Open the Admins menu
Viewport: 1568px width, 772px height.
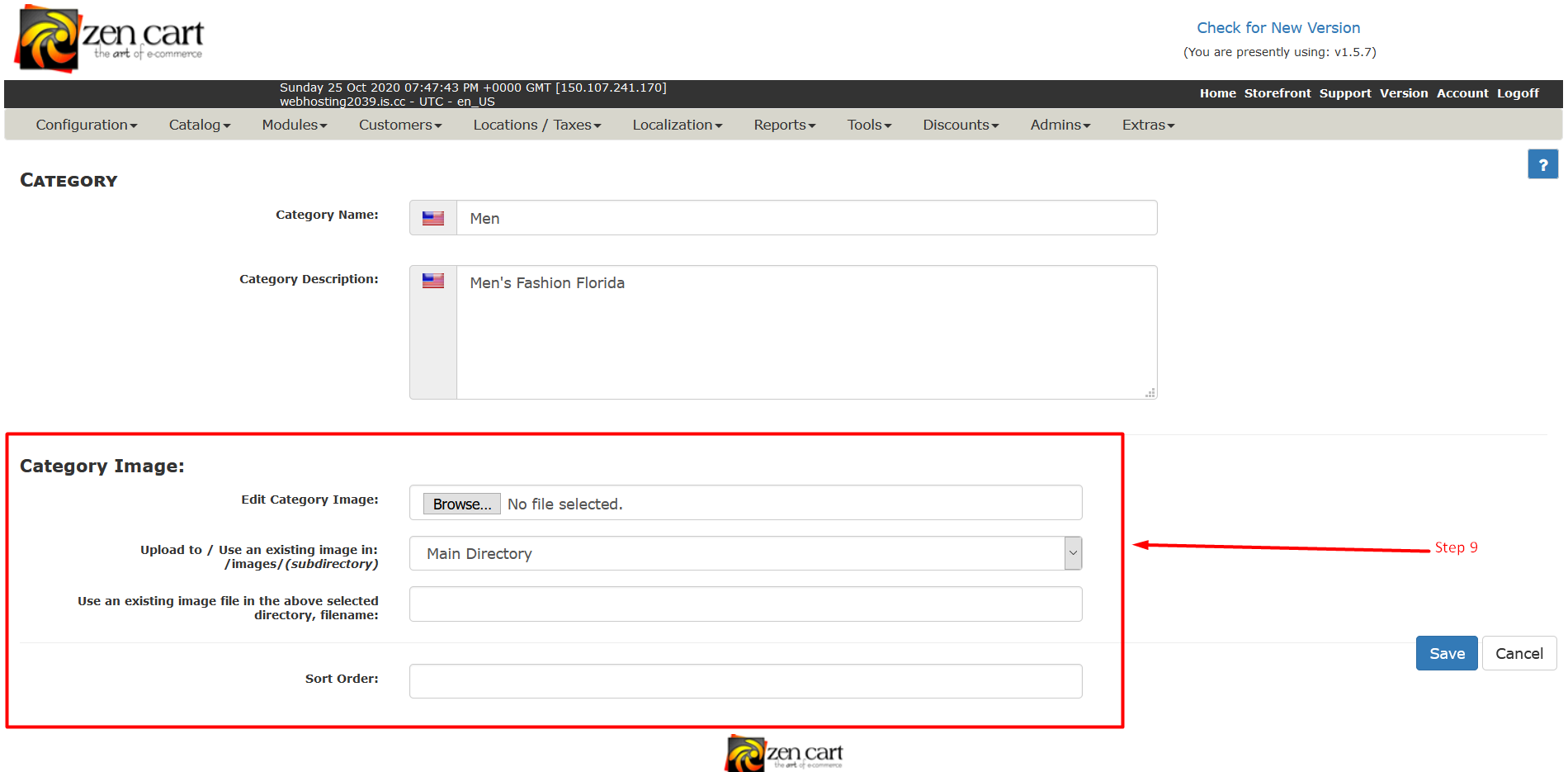click(1060, 125)
